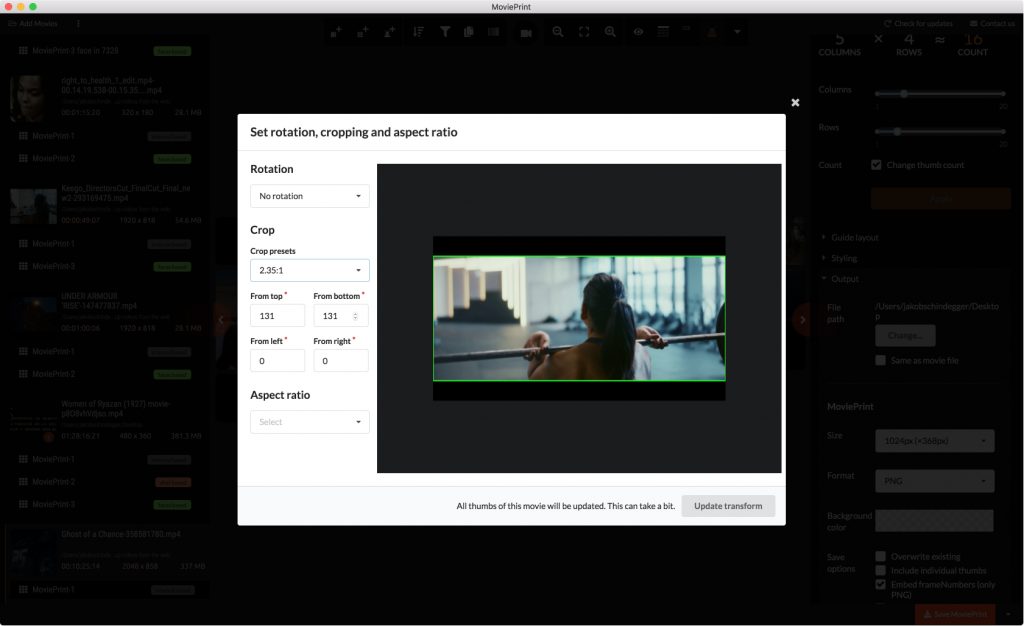This screenshot has height=626, width=1024.
Task: Select the Keego_DirectorsCut movie thumbnail
Action: point(33,206)
